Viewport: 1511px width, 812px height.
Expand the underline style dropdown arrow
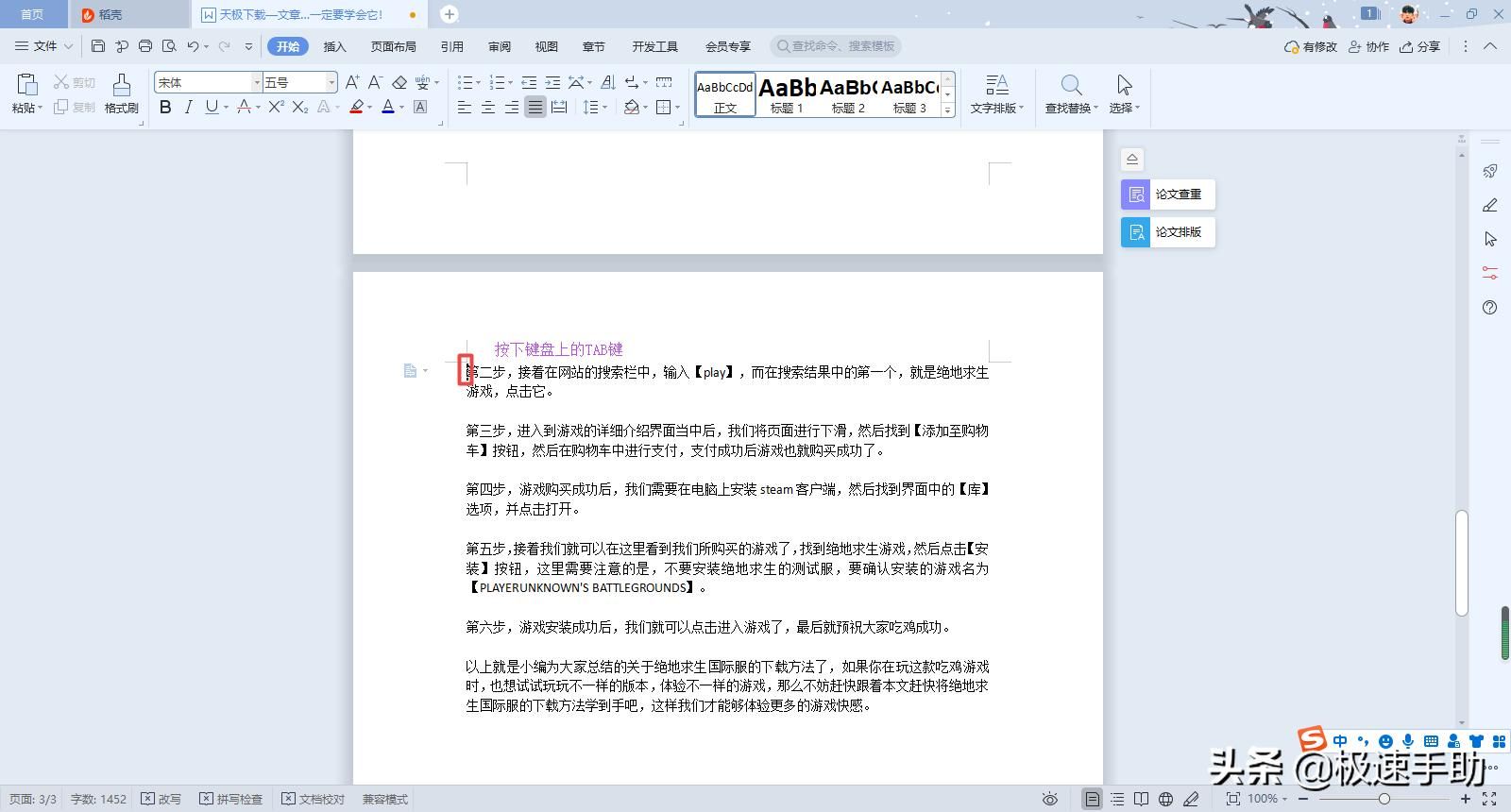pos(226,108)
